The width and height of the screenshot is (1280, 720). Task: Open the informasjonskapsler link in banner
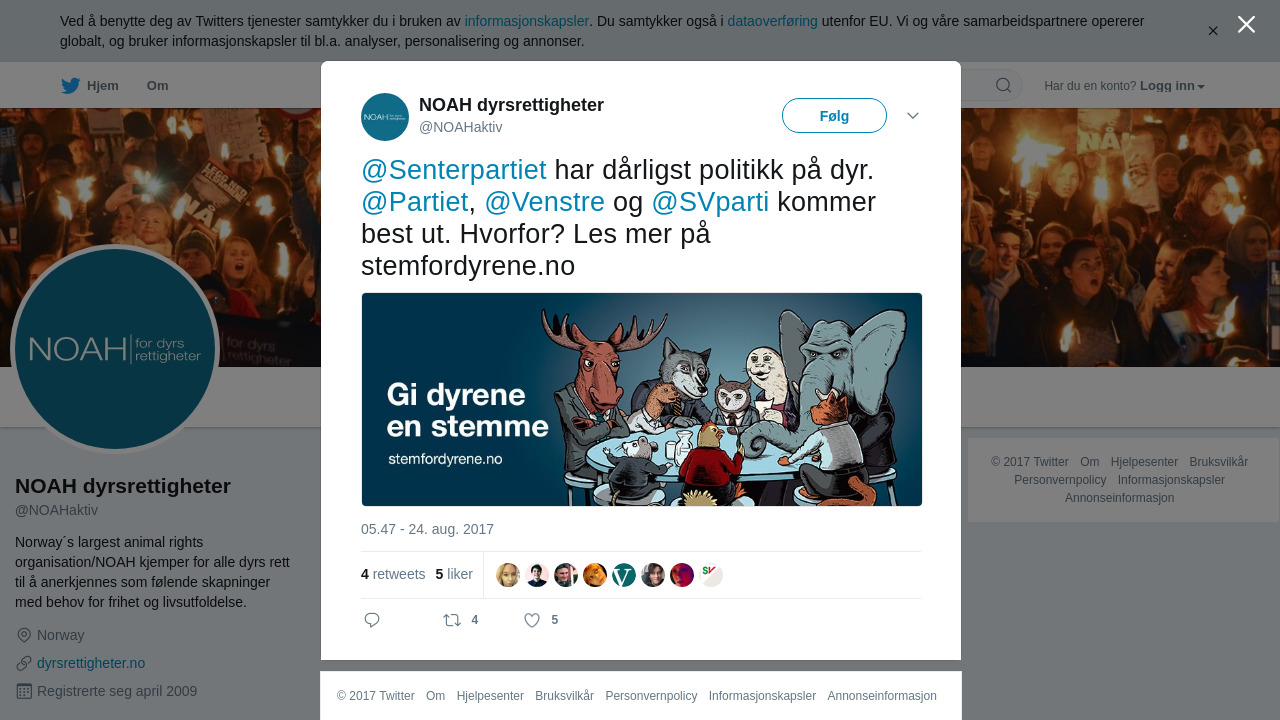[527, 21]
